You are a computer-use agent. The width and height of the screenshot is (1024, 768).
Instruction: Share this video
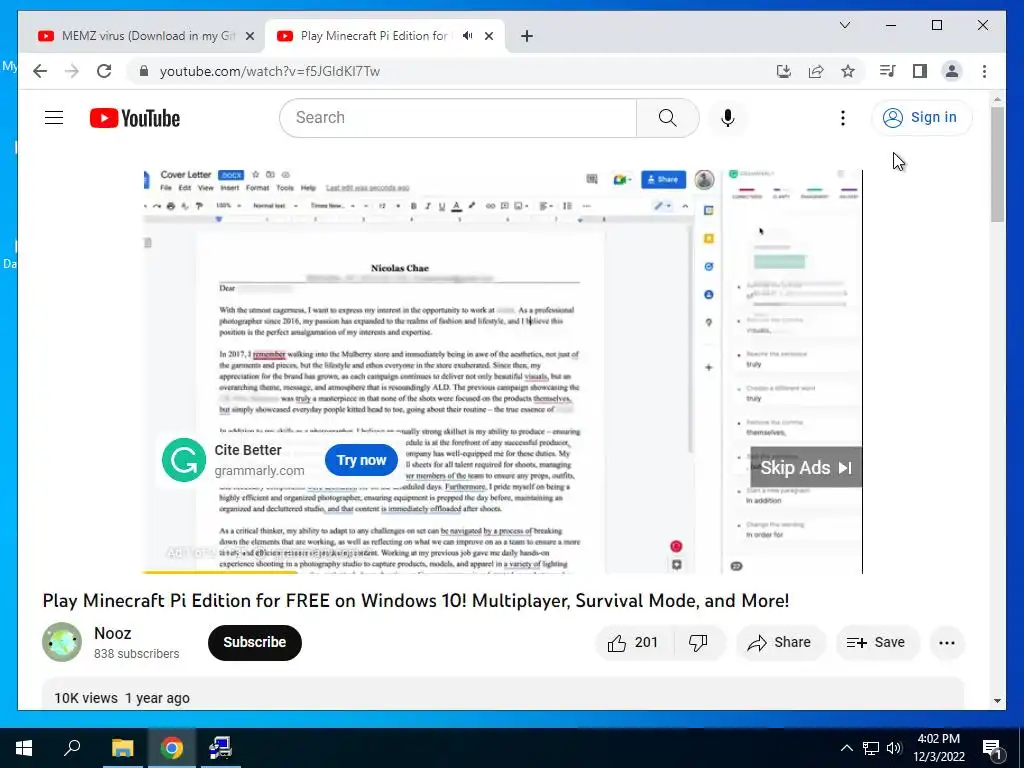(780, 643)
